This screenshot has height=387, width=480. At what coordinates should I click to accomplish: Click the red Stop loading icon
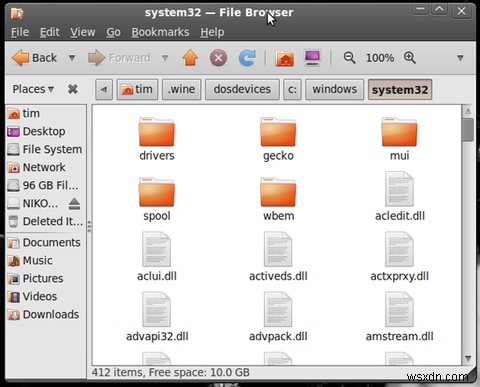218,58
